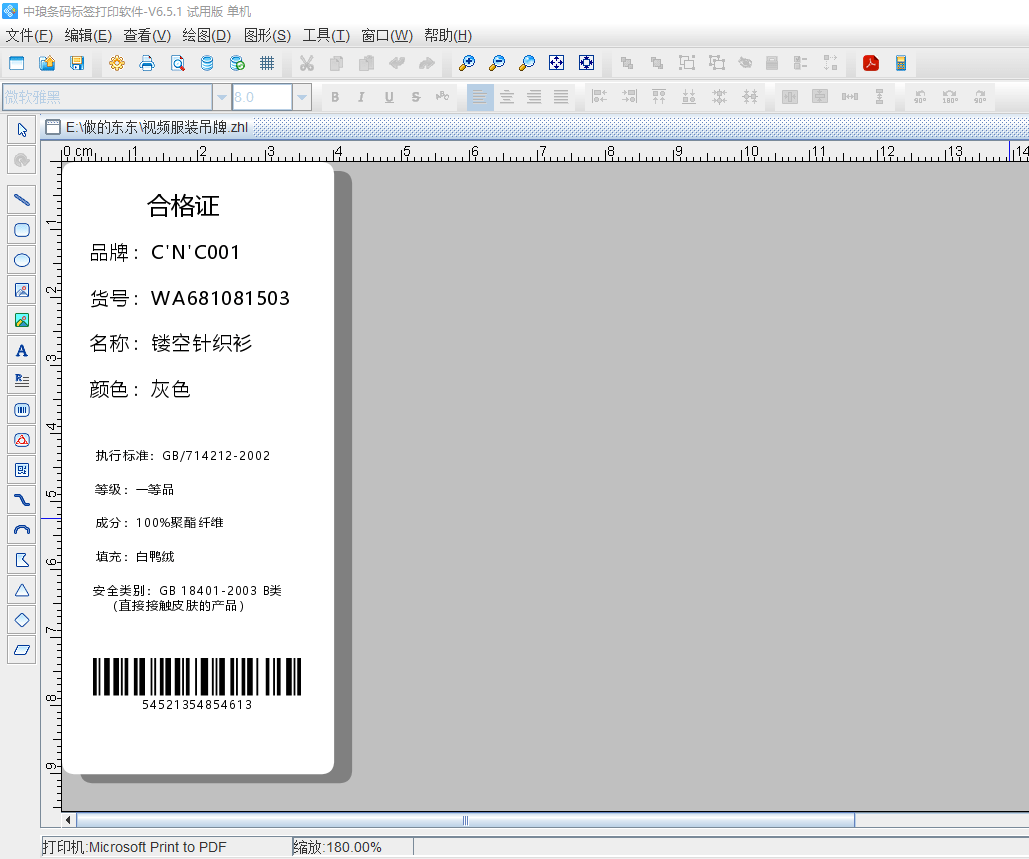Select the single-line text tool (A)
This screenshot has width=1029, height=859.
pyautogui.click(x=22, y=350)
